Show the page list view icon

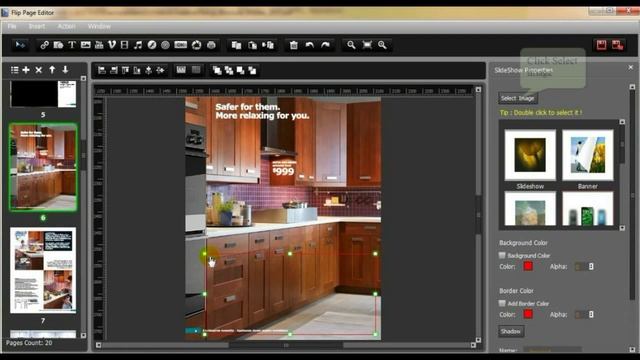(x=15, y=70)
